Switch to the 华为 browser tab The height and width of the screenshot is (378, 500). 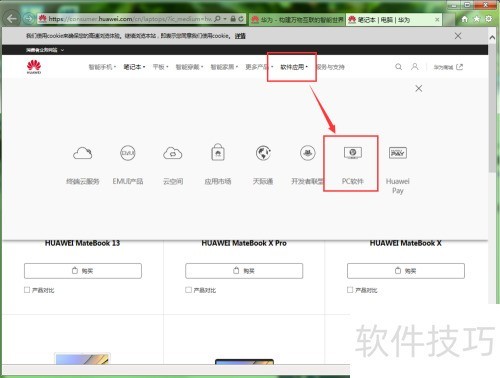point(297,20)
